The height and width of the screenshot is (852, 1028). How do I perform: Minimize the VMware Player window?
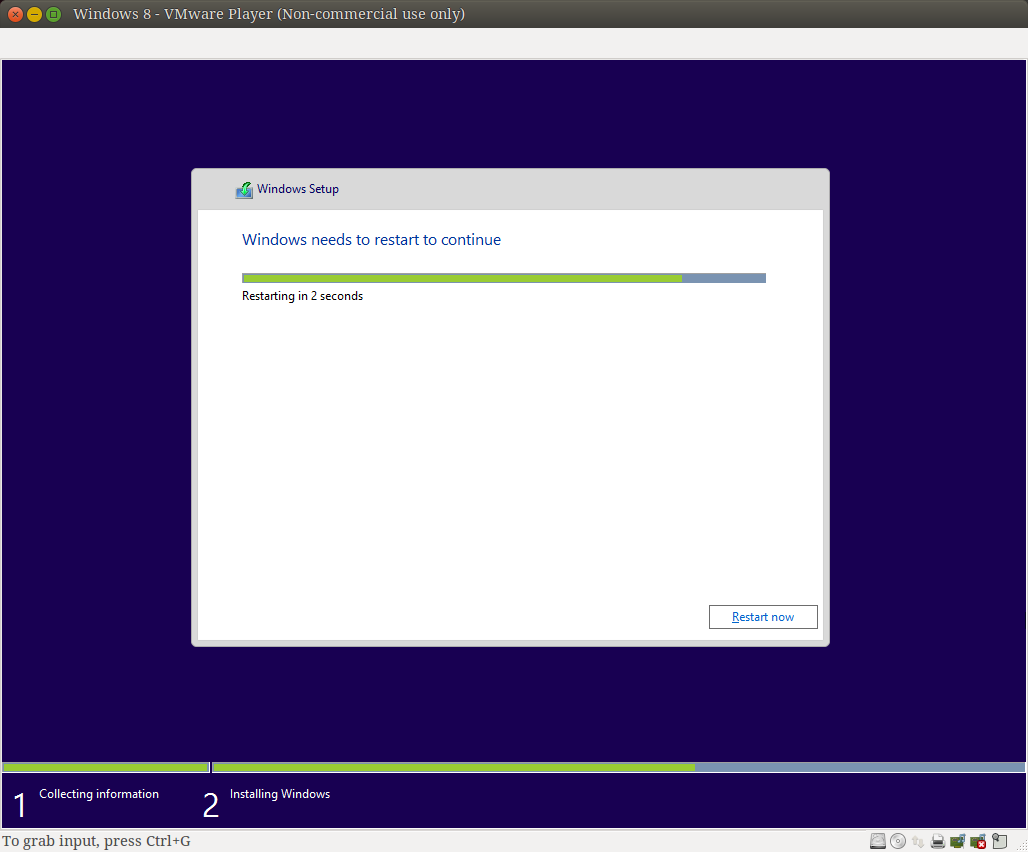(x=34, y=14)
